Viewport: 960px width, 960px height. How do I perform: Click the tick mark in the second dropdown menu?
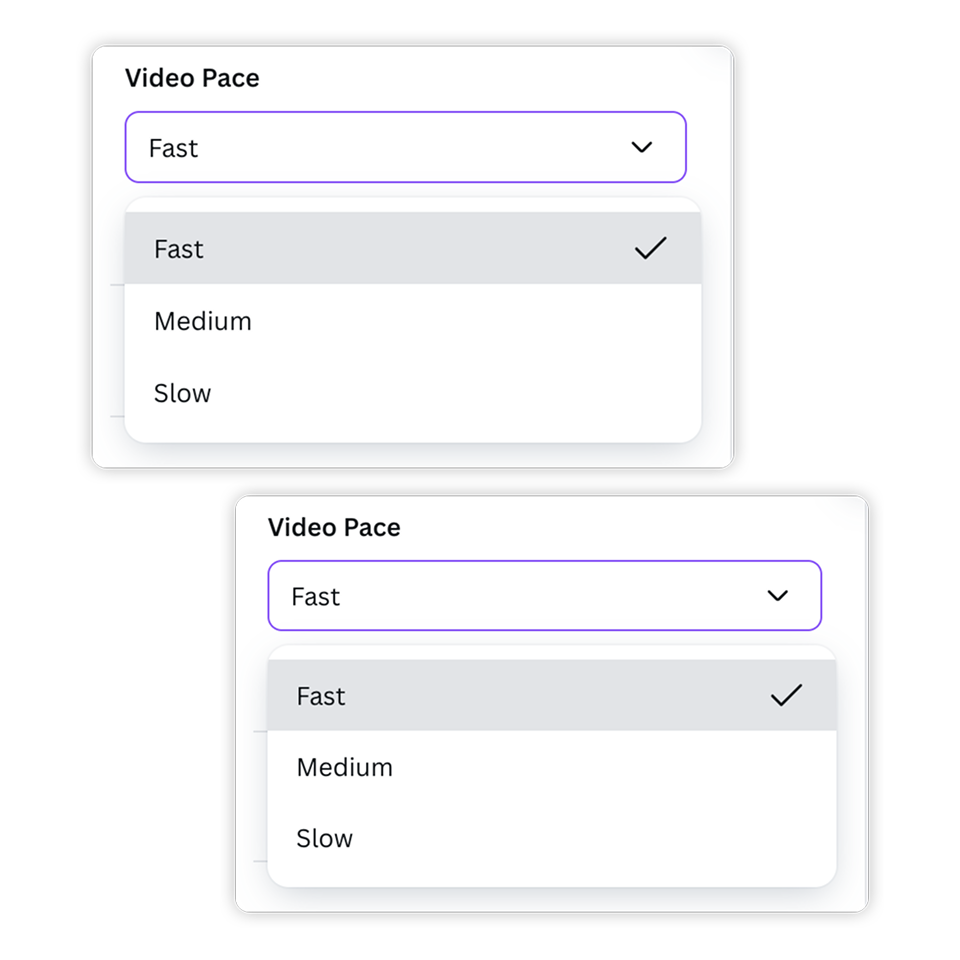[x=788, y=694]
